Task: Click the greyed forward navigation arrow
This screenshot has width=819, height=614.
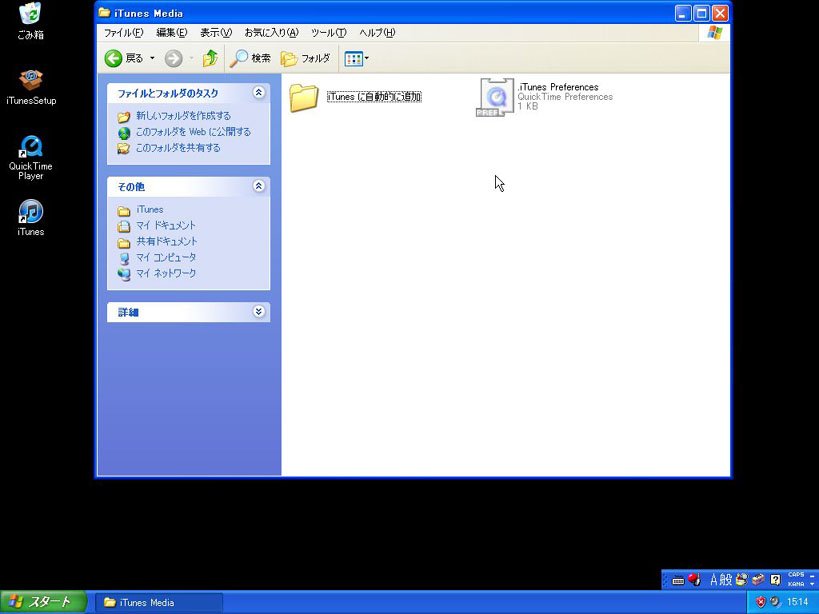Action: pyautogui.click(x=173, y=58)
